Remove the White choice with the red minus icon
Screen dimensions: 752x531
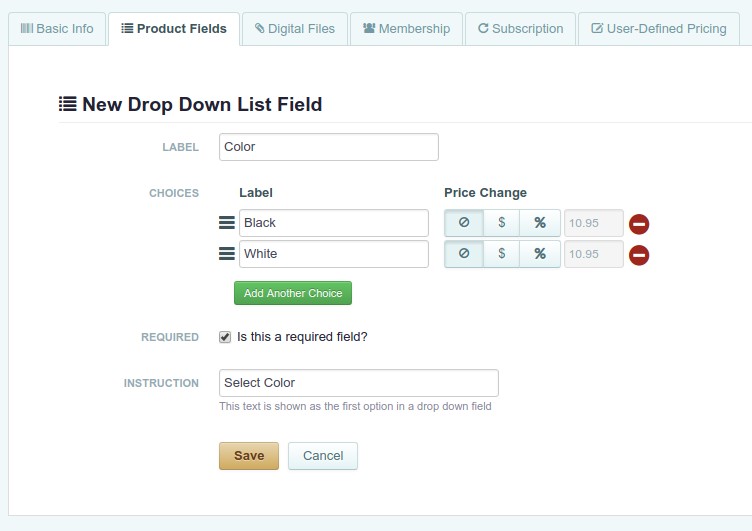point(639,255)
